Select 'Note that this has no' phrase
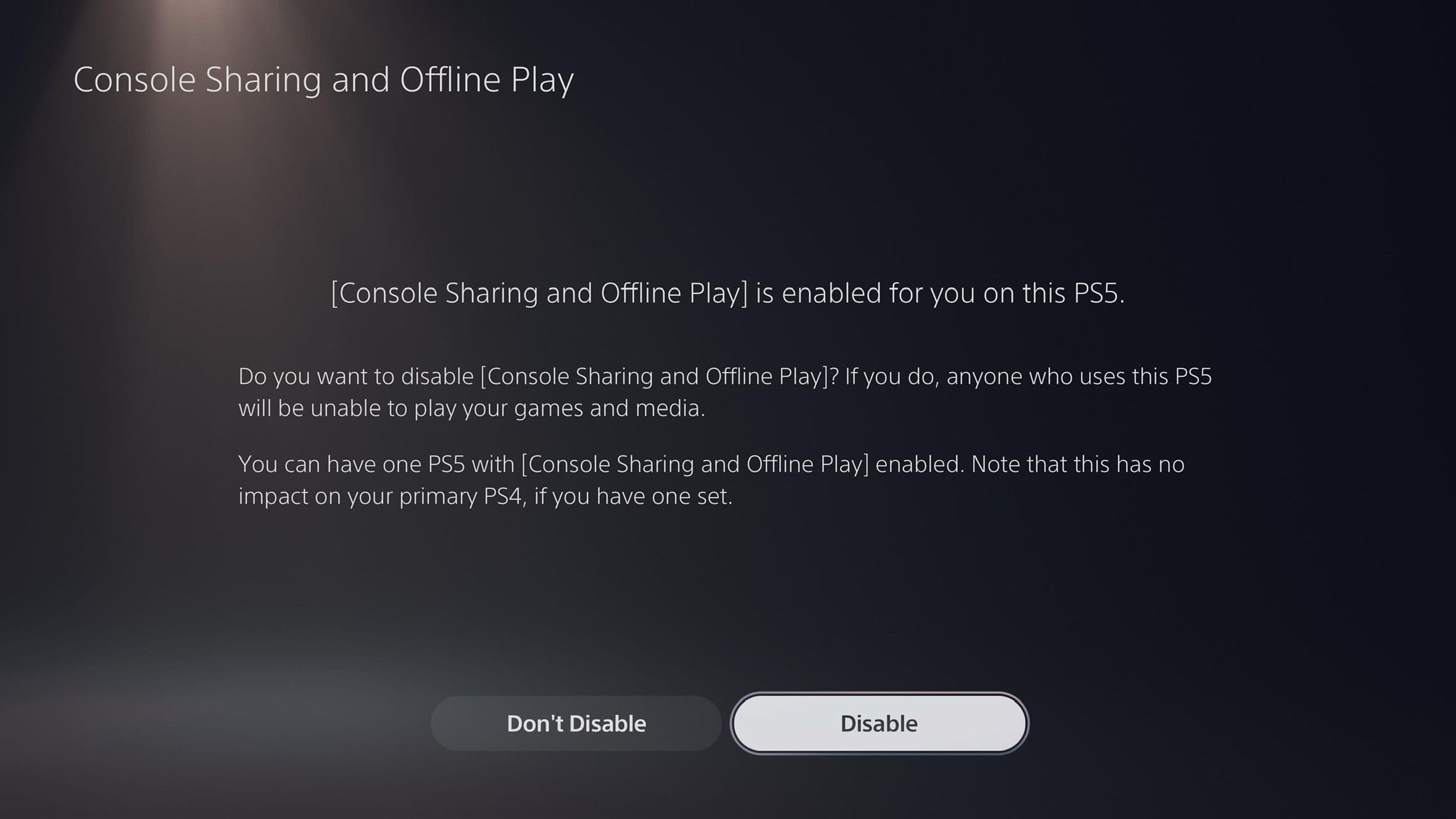1456x819 pixels. pyautogui.click(x=1078, y=464)
